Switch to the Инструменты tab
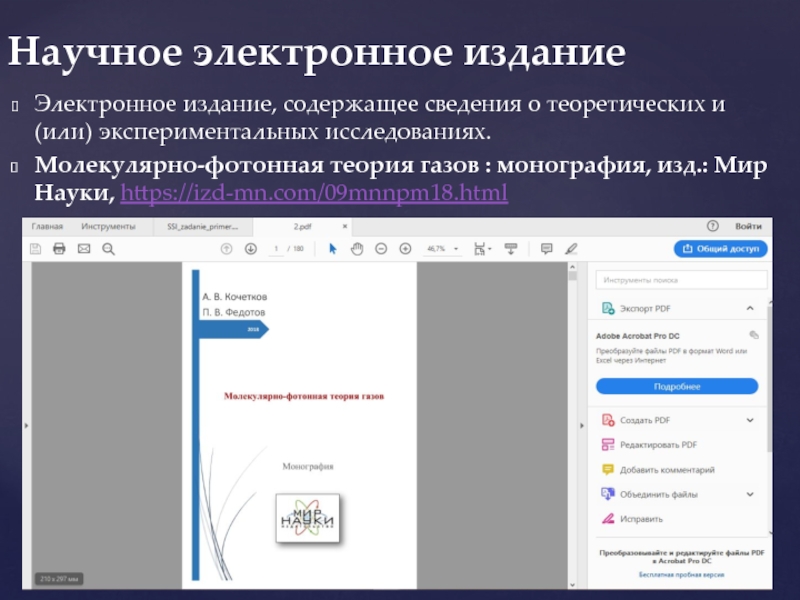This screenshot has height=600, width=800. click(102, 227)
